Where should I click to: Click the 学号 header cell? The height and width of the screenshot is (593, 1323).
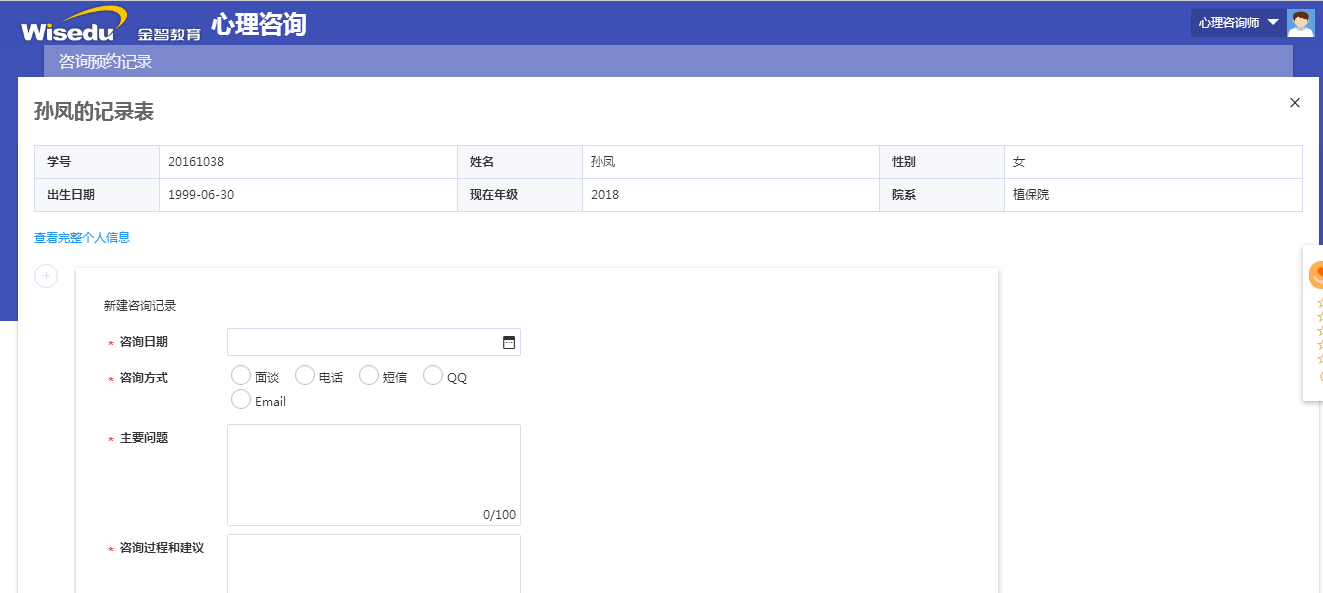tap(97, 162)
